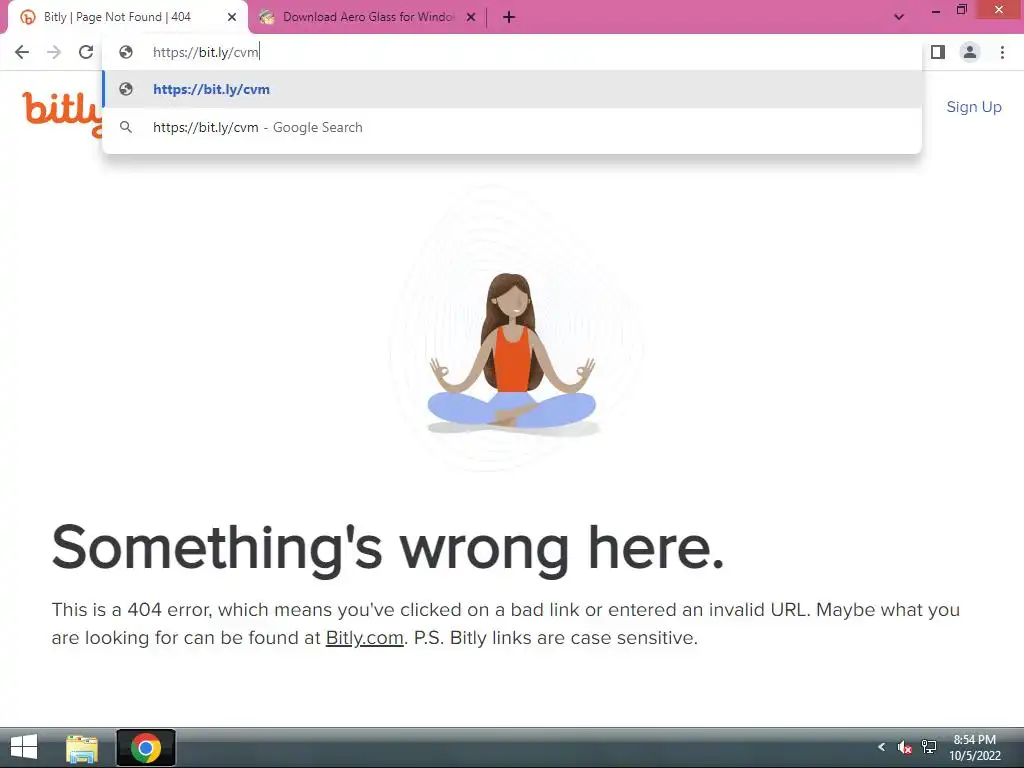Viewport: 1024px width, 768px height.
Task: Launch File Explorer from taskbar
Action: (82, 748)
